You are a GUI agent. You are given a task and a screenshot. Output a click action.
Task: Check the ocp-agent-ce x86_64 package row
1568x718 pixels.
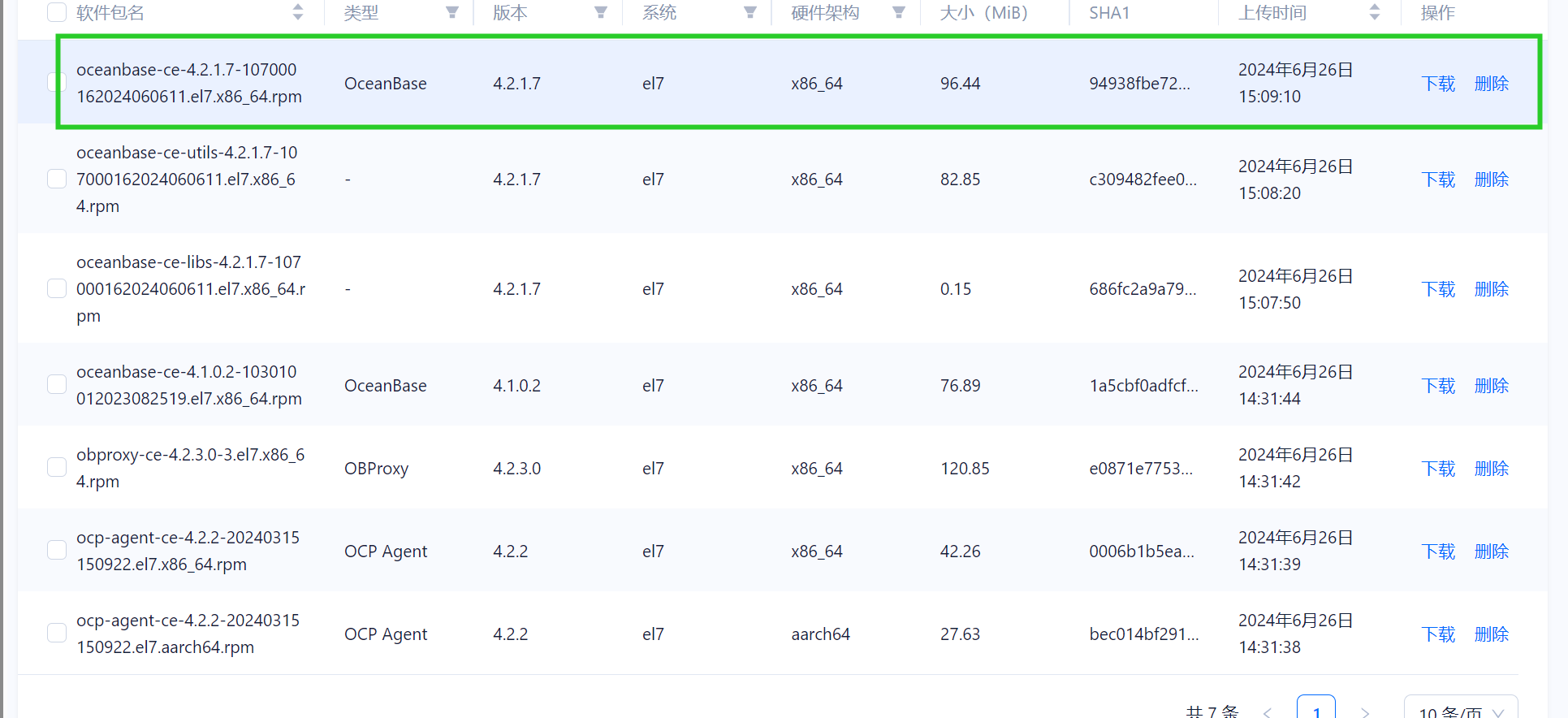(57, 550)
